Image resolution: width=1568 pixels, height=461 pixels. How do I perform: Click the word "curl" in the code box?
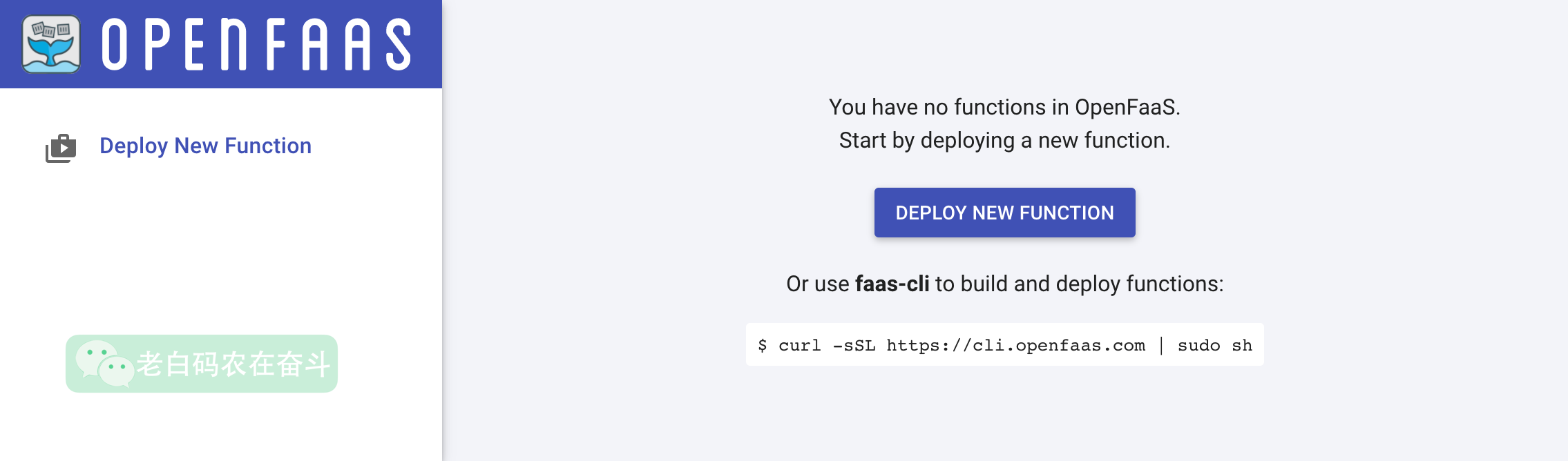coord(799,345)
